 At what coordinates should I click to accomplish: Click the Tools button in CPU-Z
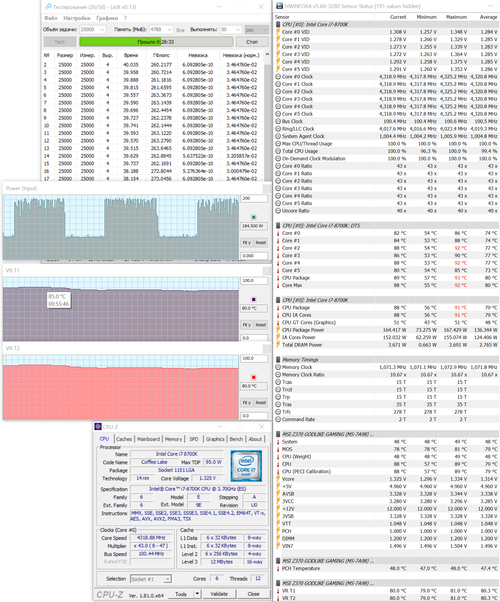pyautogui.click(x=181, y=594)
